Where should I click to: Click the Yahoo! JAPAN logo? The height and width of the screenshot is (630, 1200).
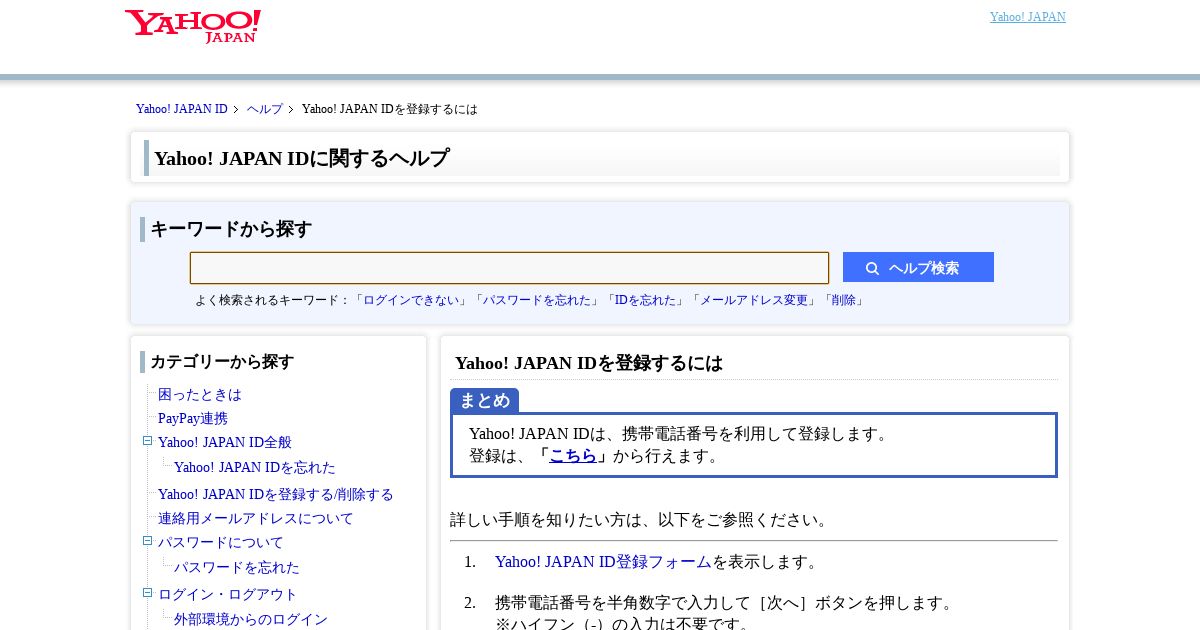[x=193, y=26]
